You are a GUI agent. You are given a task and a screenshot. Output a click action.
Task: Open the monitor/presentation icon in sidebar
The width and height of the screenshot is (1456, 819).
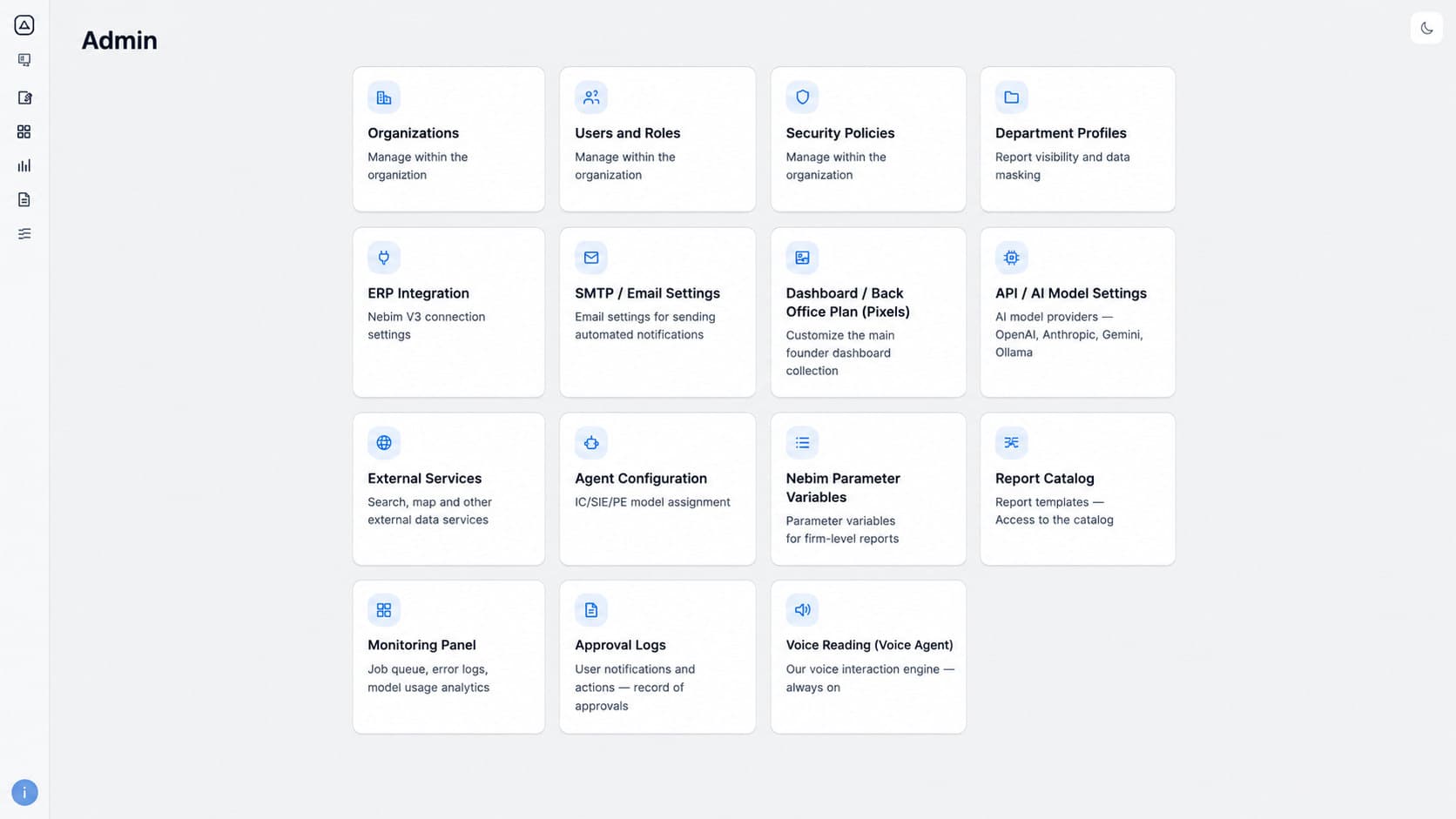coord(24,60)
